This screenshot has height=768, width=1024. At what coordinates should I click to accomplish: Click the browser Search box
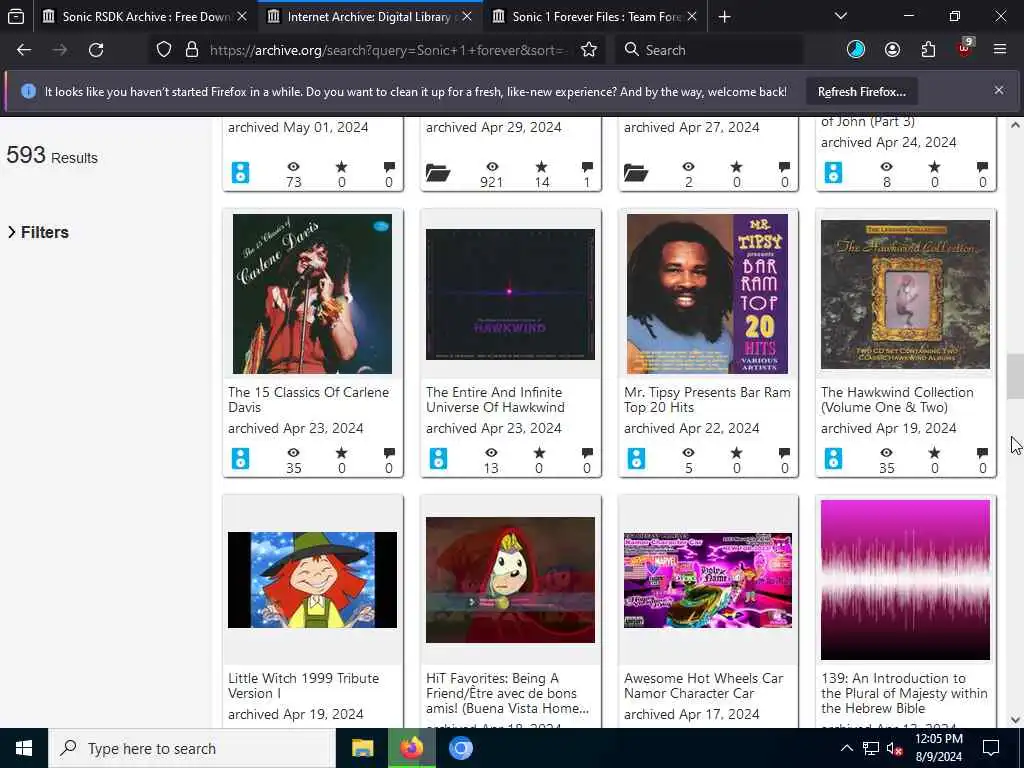(709, 50)
